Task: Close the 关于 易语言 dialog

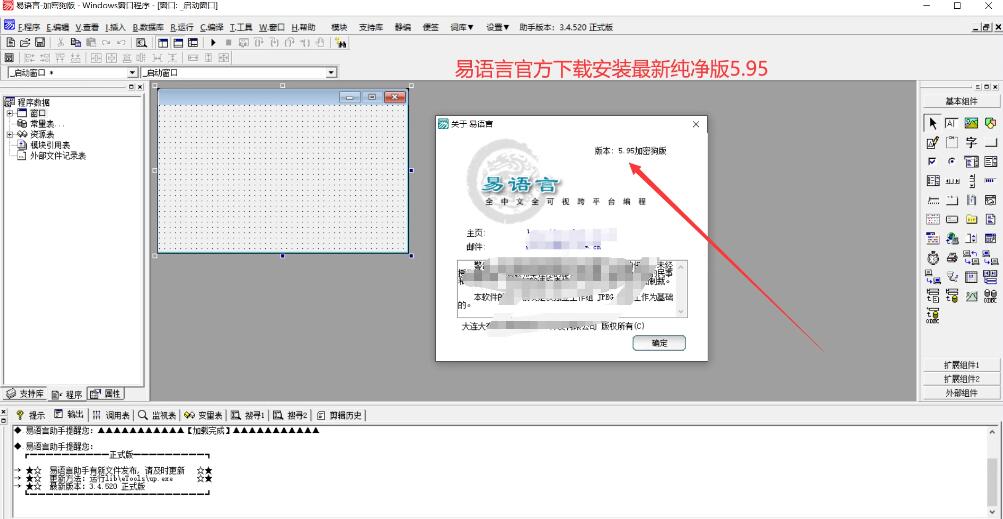Action: click(696, 124)
